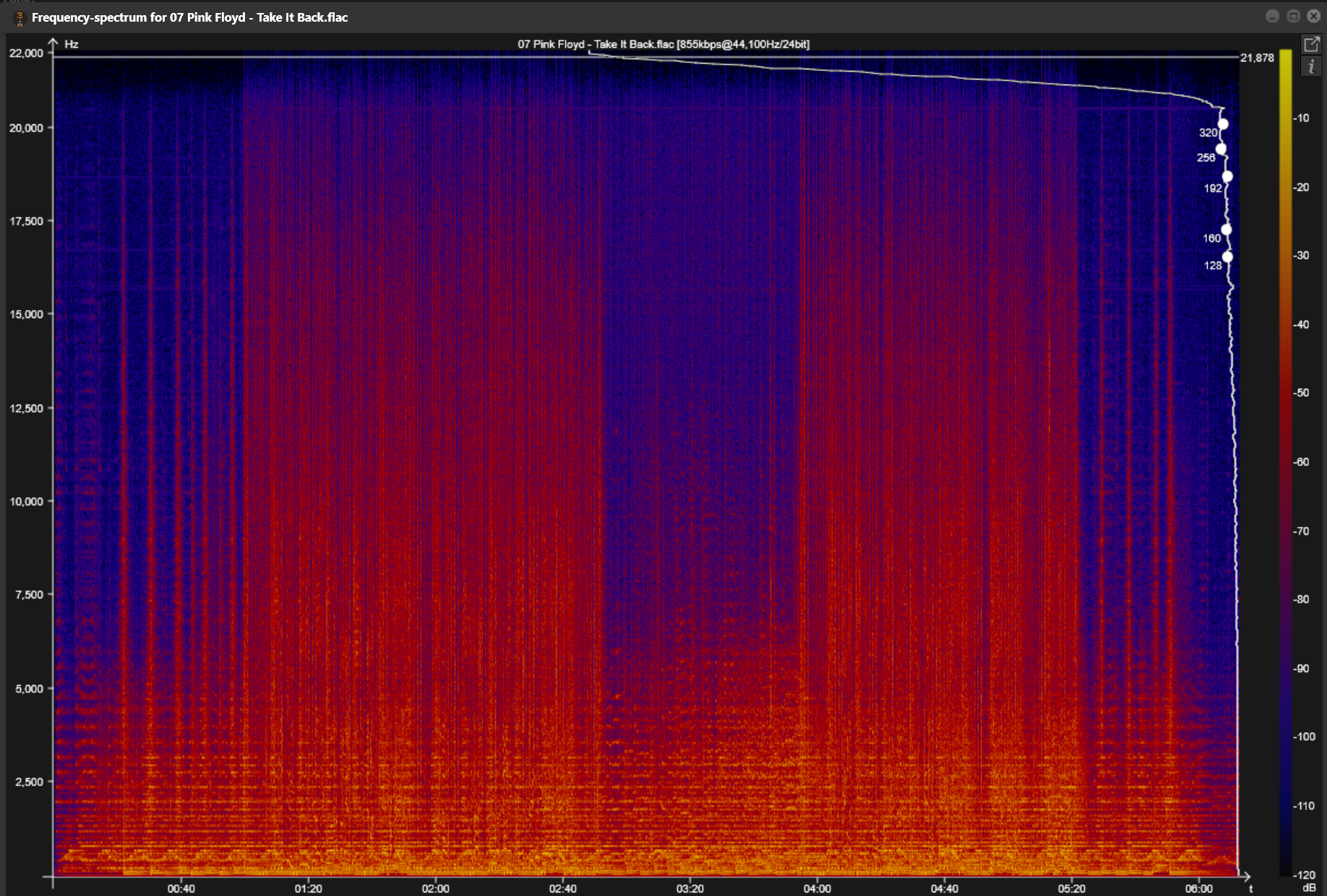Click the 05:20 time axis label
The width and height of the screenshot is (1327, 896).
[1071, 889]
